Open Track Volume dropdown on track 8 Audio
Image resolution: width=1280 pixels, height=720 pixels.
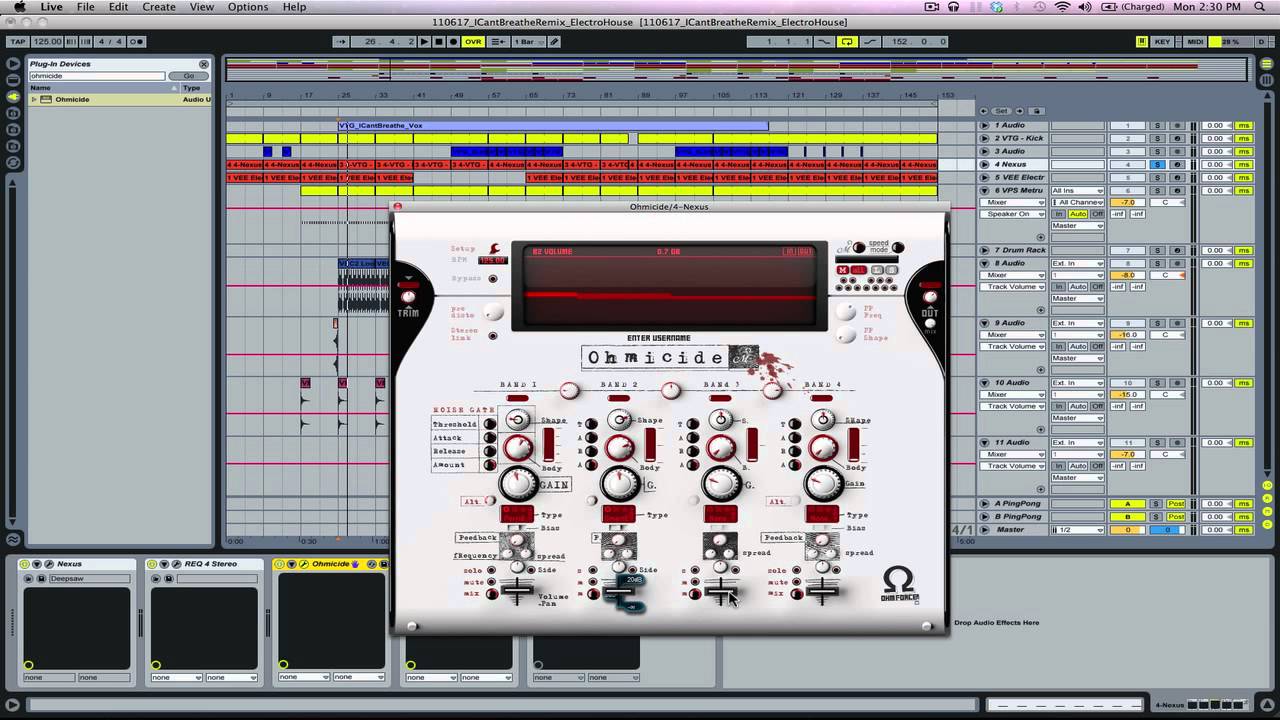pyautogui.click(x=1012, y=287)
